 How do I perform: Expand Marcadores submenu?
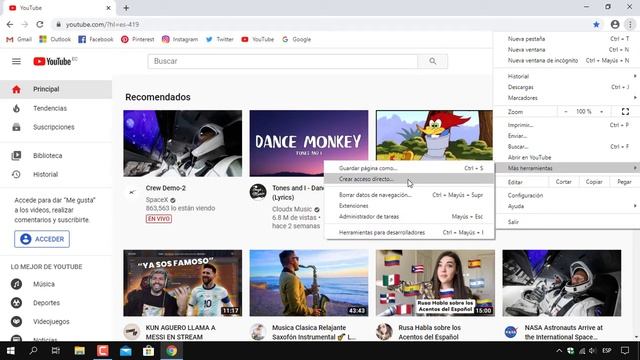[567, 98]
